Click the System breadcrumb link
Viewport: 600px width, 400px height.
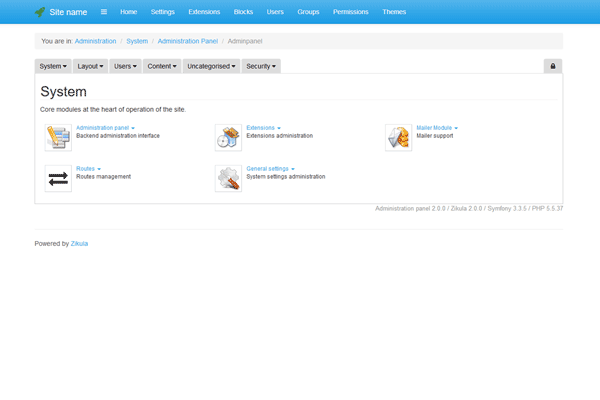click(136, 41)
